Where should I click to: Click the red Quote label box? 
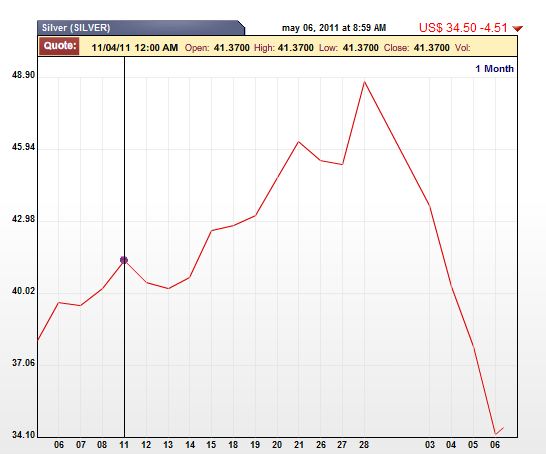[x=60, y=46]
